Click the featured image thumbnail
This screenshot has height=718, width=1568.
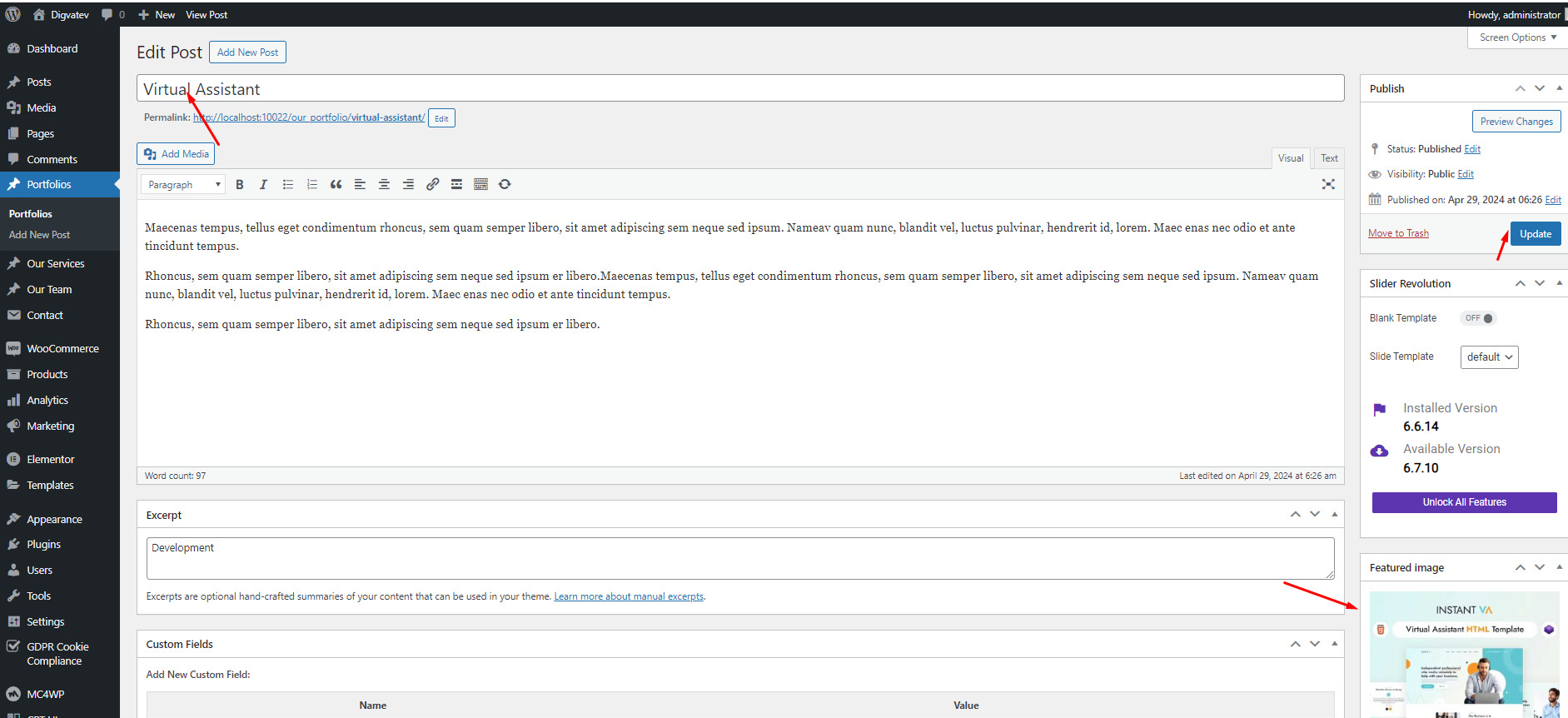1464,655
